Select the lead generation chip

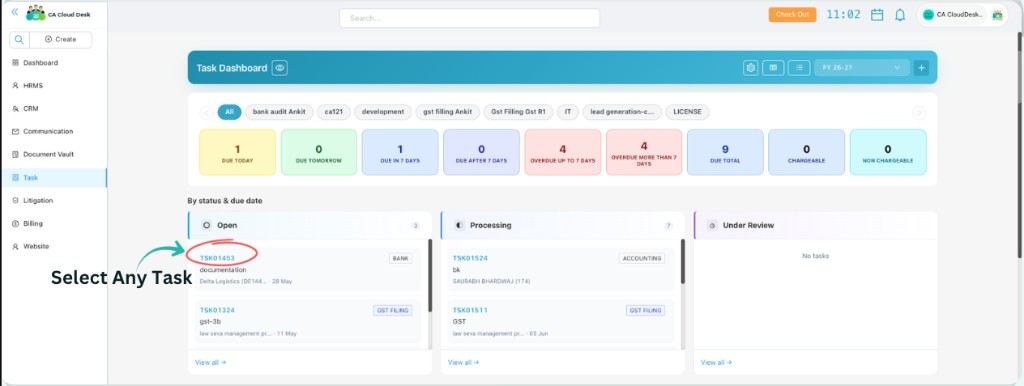tap(622, 112)
